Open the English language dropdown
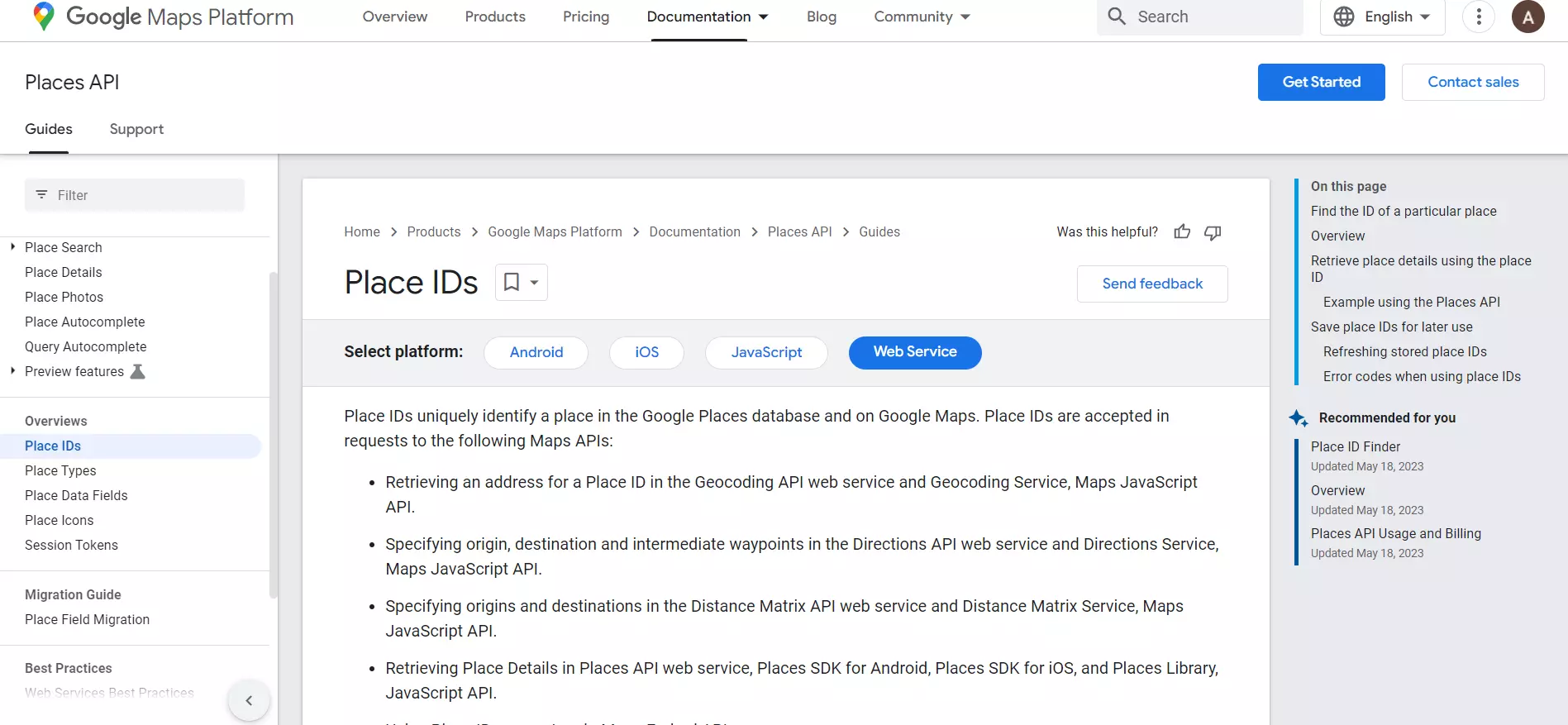1568x725 pixels. pyautogui.click(x=1382, y=17)
